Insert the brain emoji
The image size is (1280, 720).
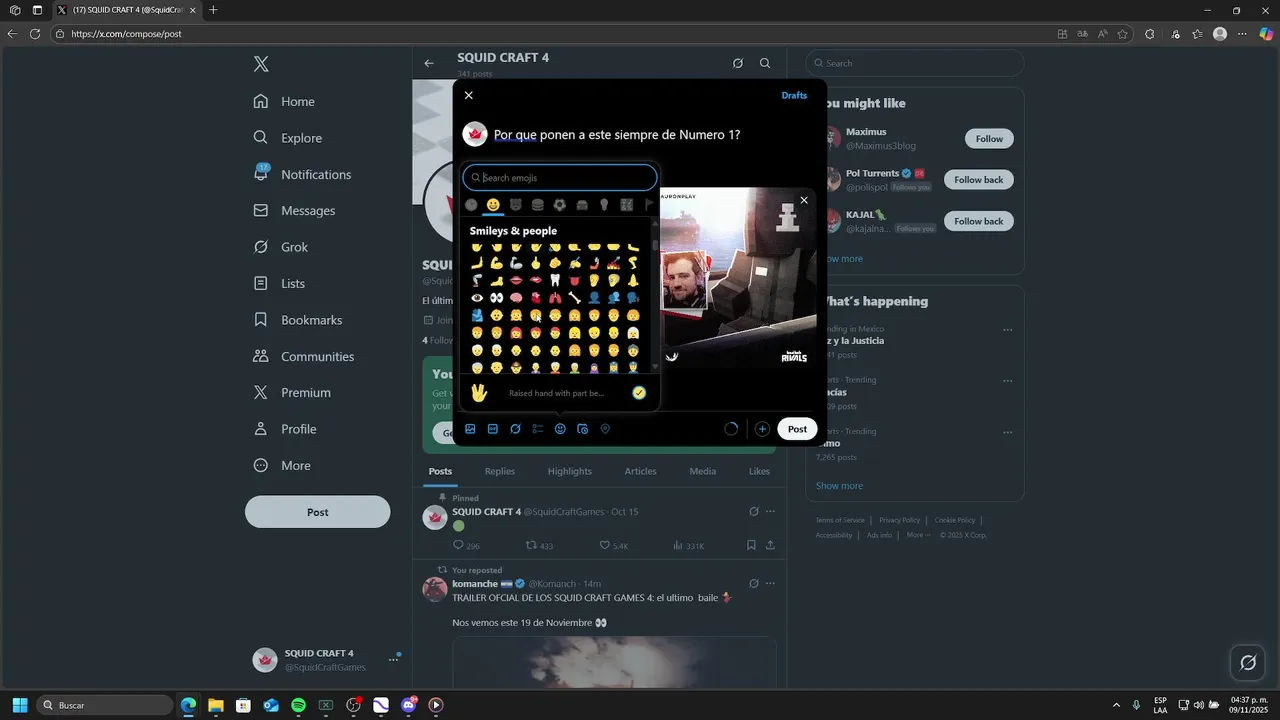tap(516, 298)
